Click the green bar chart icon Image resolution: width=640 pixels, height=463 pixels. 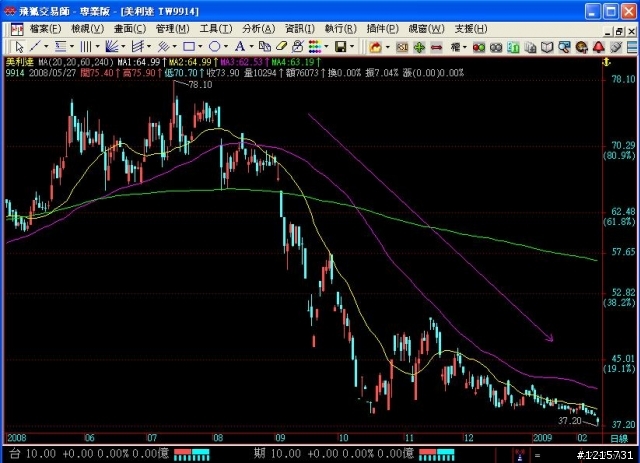513,48
